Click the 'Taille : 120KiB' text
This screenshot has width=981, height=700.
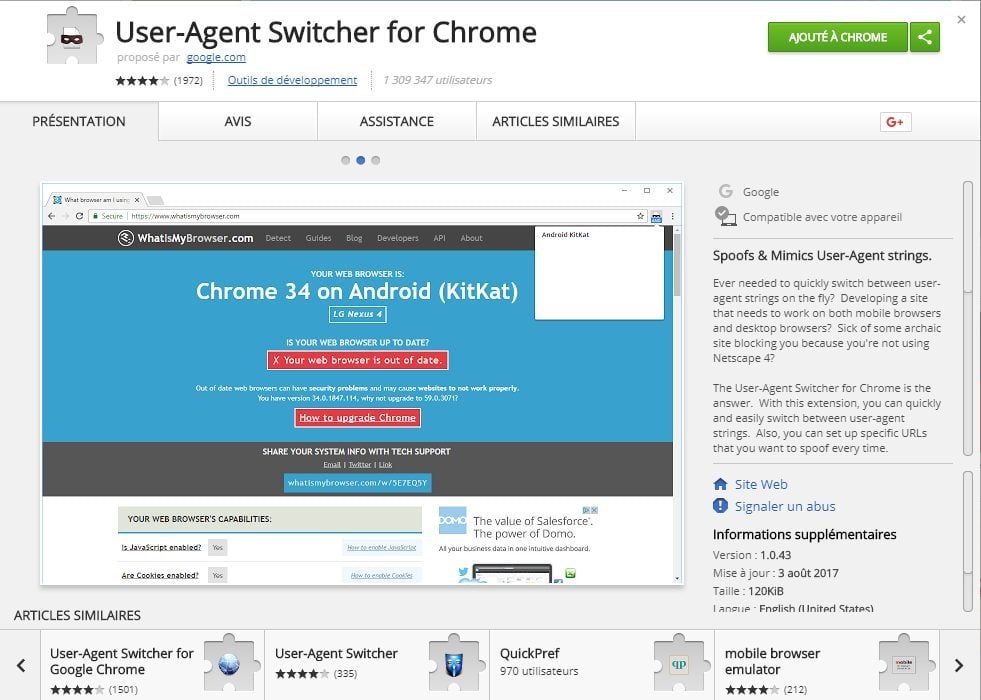click(748, 591)
